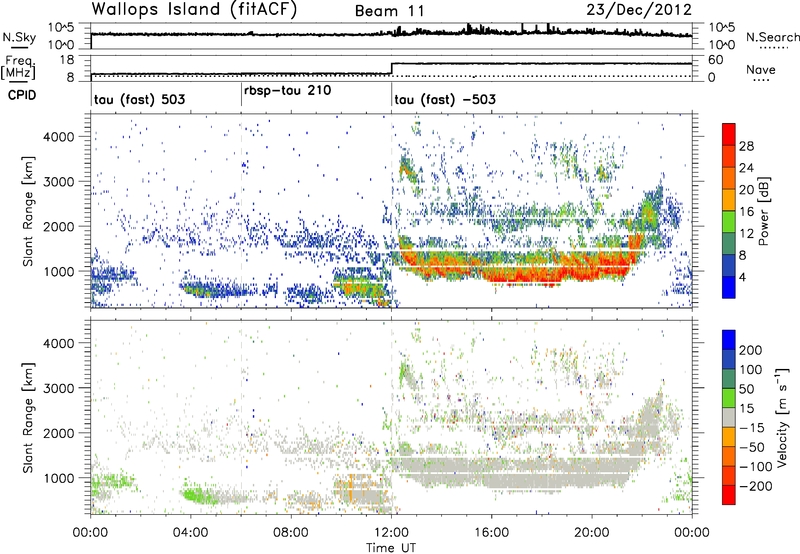Click the '4000' tick label of the velocity panel
This screenshot has height=554, width=800.
pyautogui.click(x=58, y=343)
